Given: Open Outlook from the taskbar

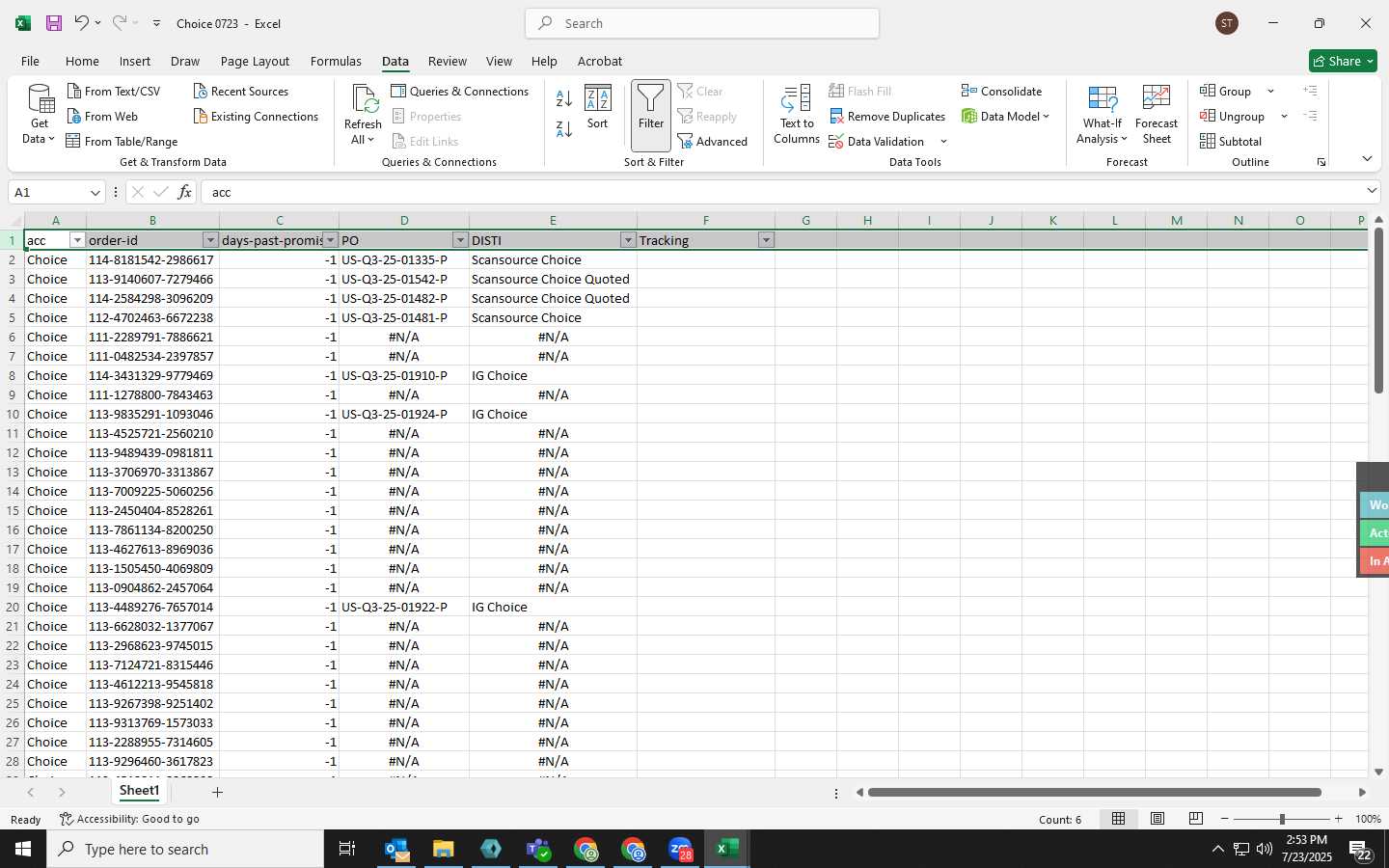Looking at the screenshot, I should coord(396,849).
